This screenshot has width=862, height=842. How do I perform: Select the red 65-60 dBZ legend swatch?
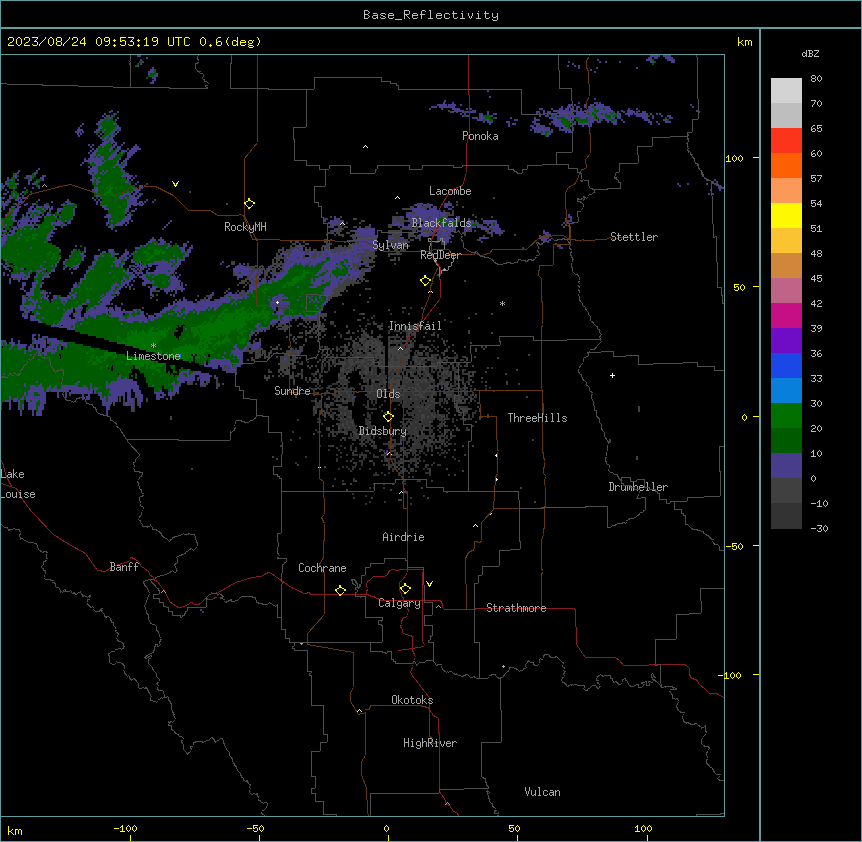[x=786, y=141]
